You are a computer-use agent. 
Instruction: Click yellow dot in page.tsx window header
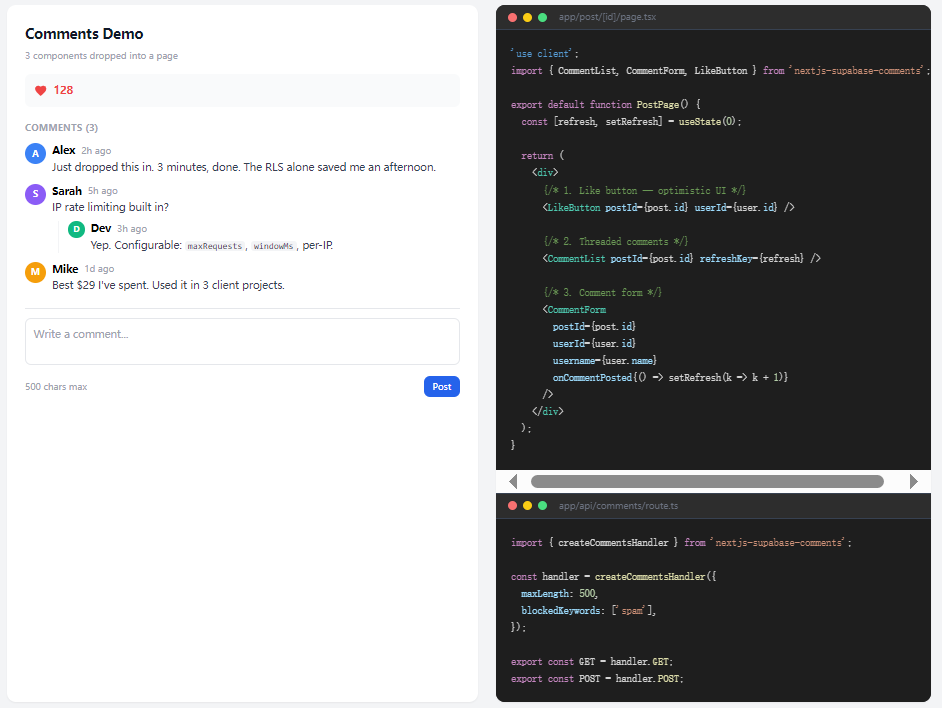coord(527,17)
